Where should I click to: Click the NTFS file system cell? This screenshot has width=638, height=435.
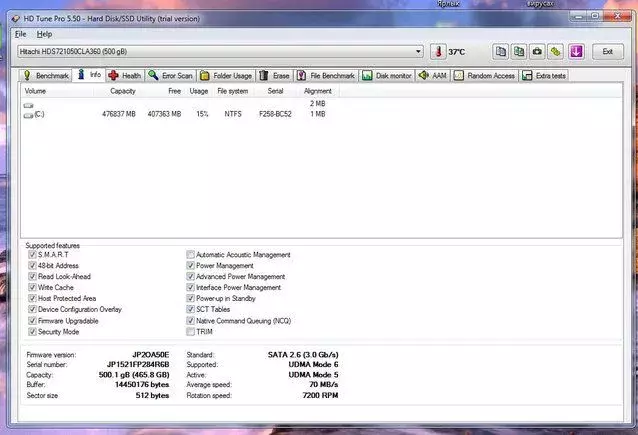tap(233, 114)
